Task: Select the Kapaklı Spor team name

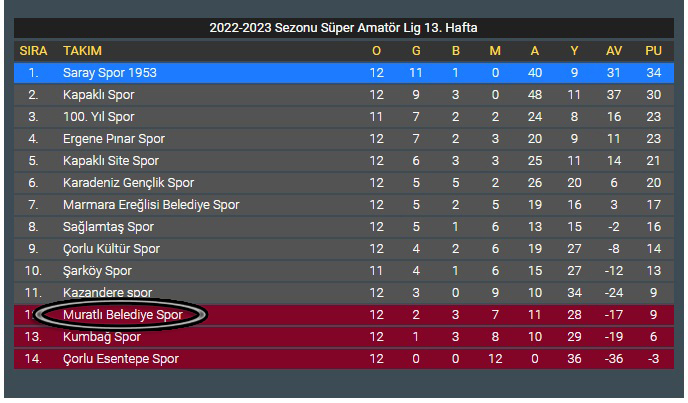Action: coord(99,95)
